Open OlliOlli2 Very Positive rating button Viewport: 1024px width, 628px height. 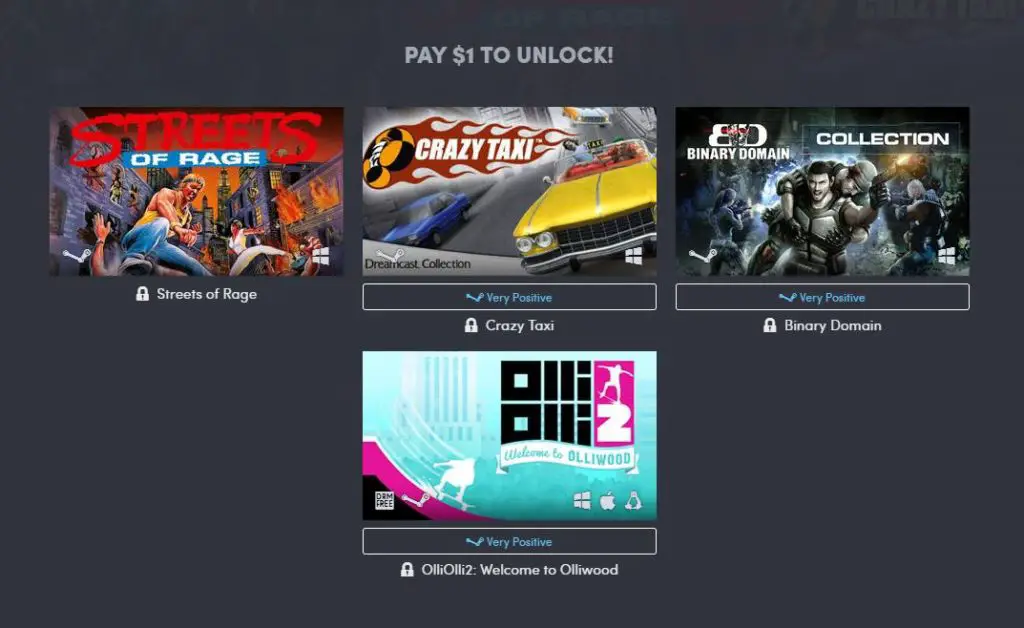point(509,541)
